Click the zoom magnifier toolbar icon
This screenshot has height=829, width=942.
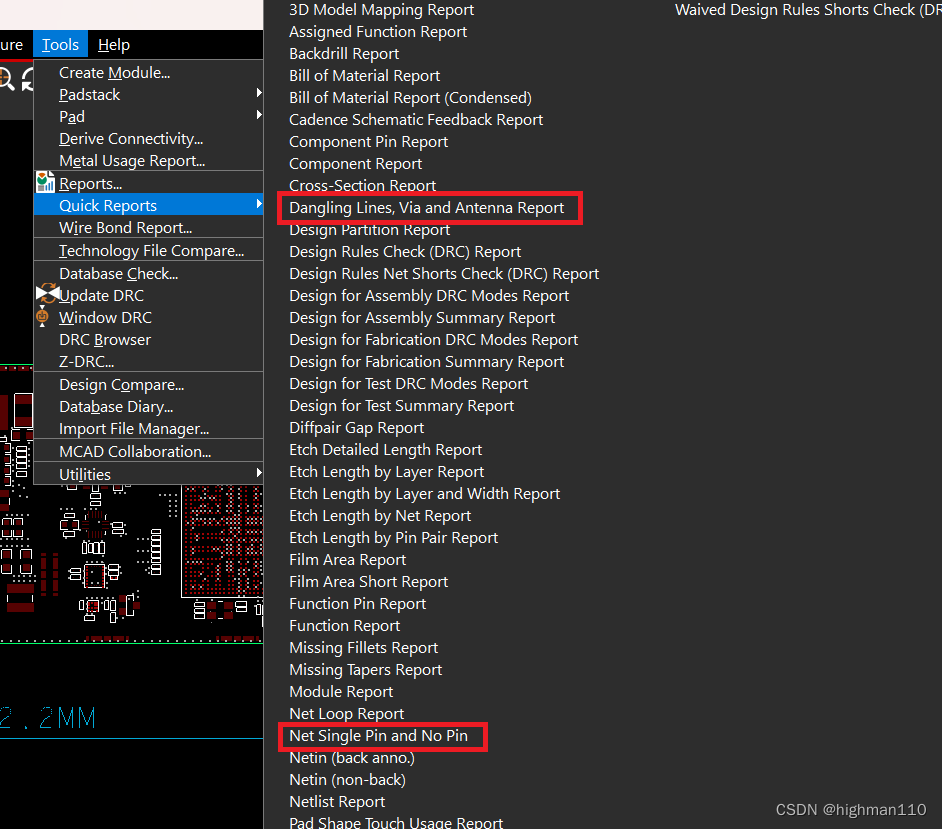click(5, 79)
